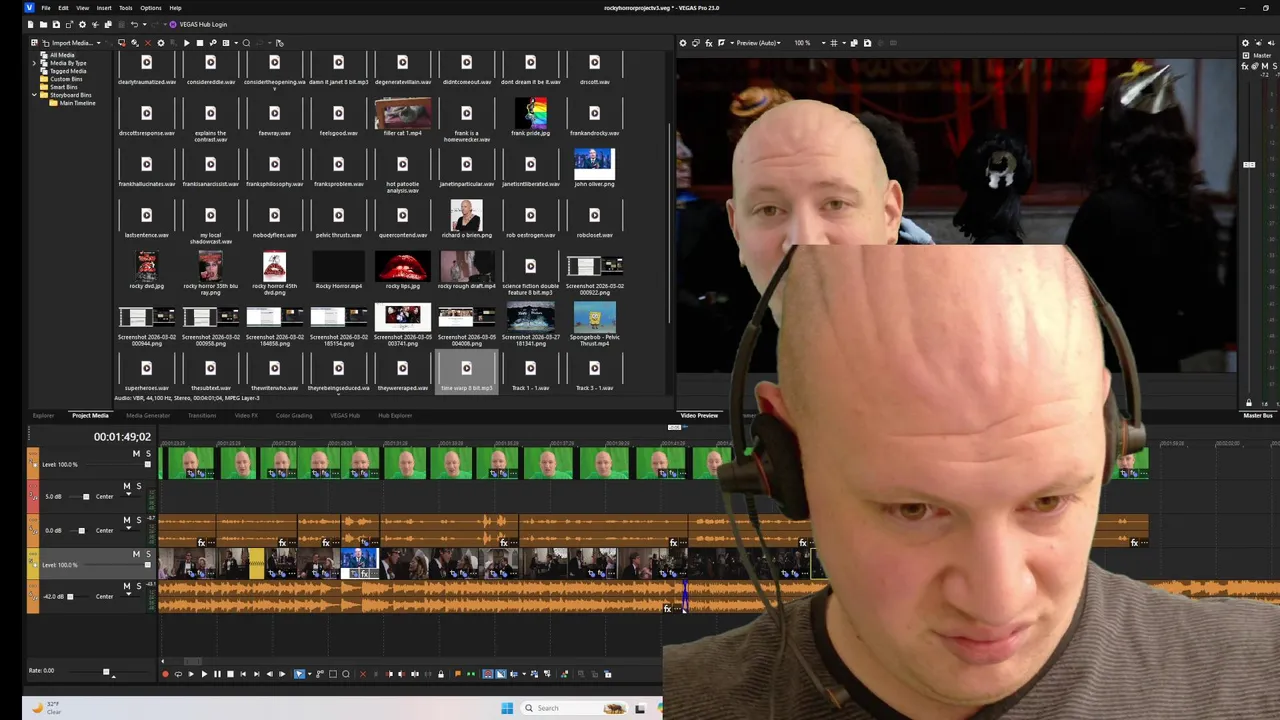Toggle Enable Snapping in timeline toolbar

[x=488, y=674]
